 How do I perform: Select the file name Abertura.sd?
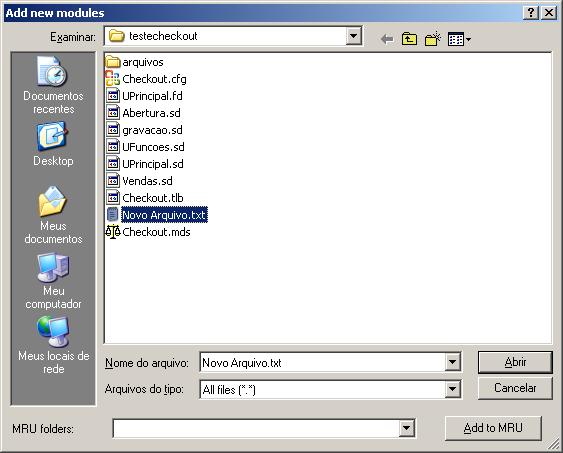point(152,113)
